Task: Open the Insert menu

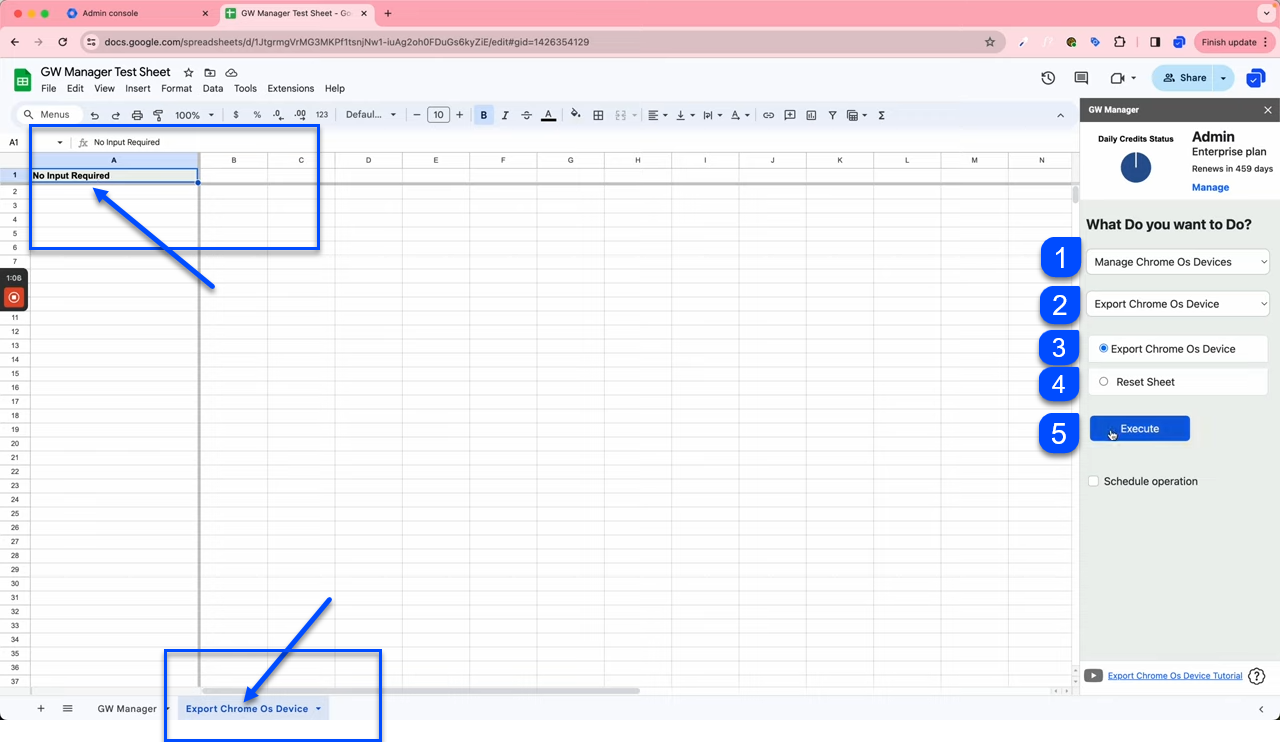Action: (138, 89)
